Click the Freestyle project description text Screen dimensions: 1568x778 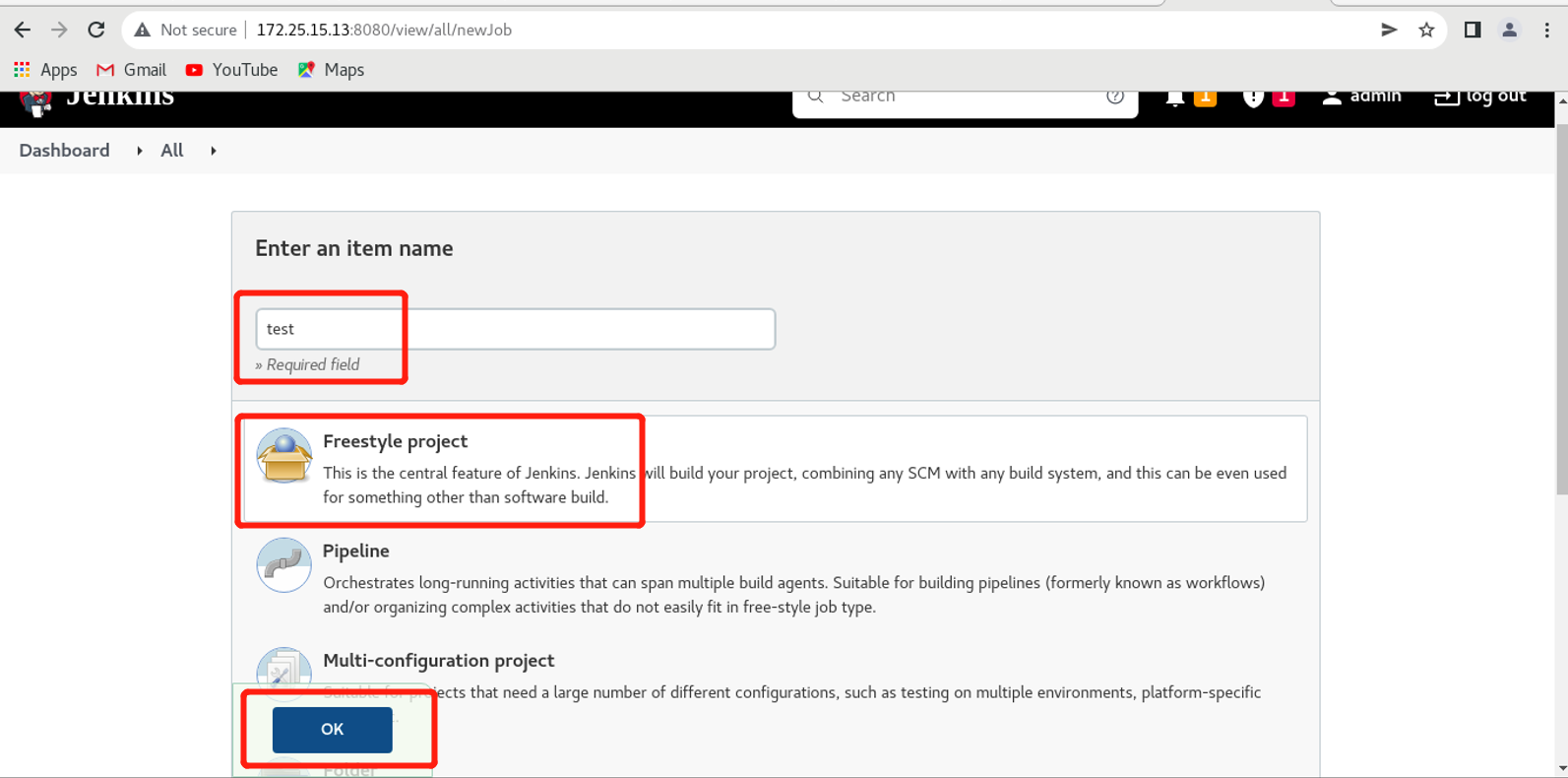pyautogui.click(x=804, y=486)
